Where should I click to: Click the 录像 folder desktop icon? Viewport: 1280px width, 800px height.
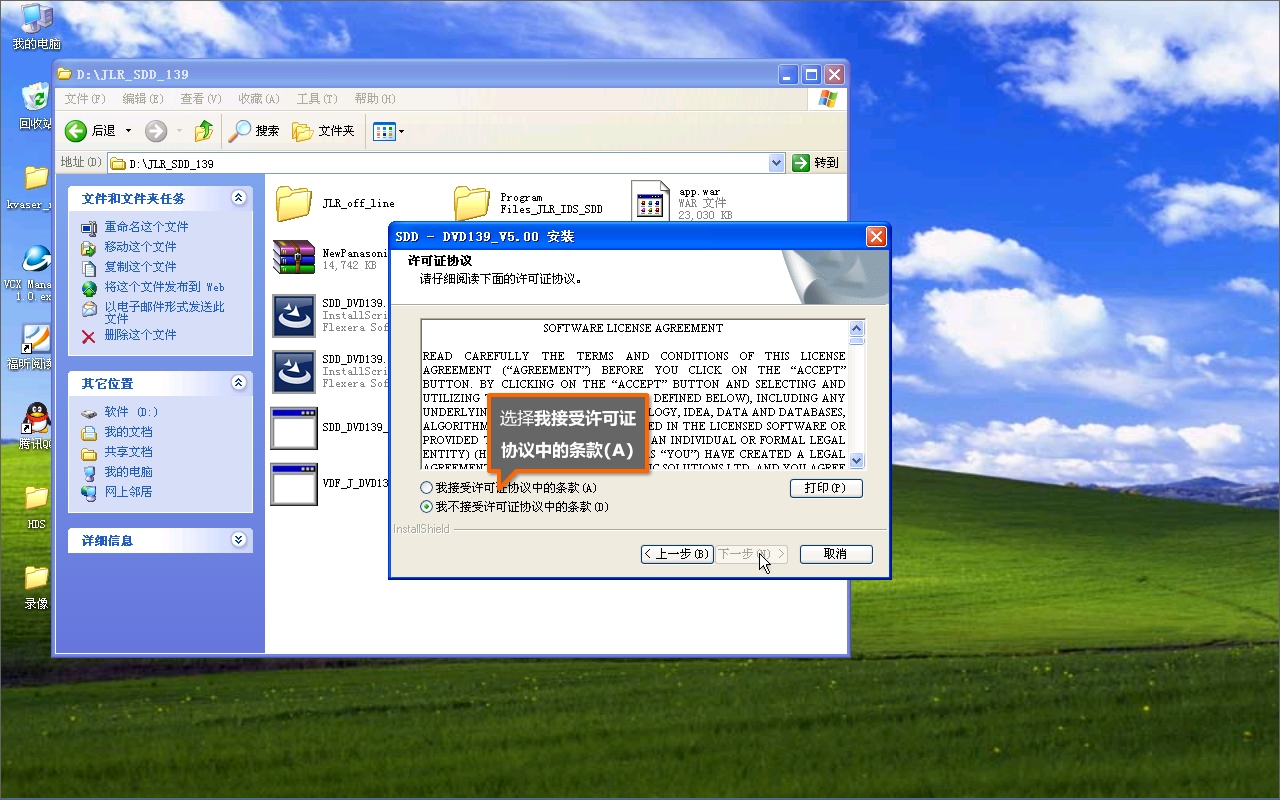[x=36, y=577]
